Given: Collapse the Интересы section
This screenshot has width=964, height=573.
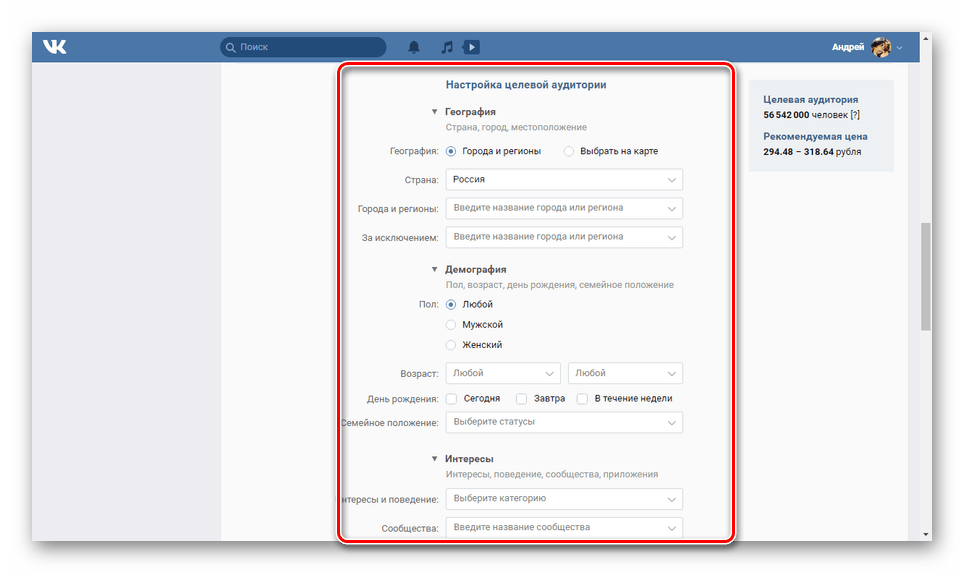Looking at the screenshot, I should click(x=435, y=459).
